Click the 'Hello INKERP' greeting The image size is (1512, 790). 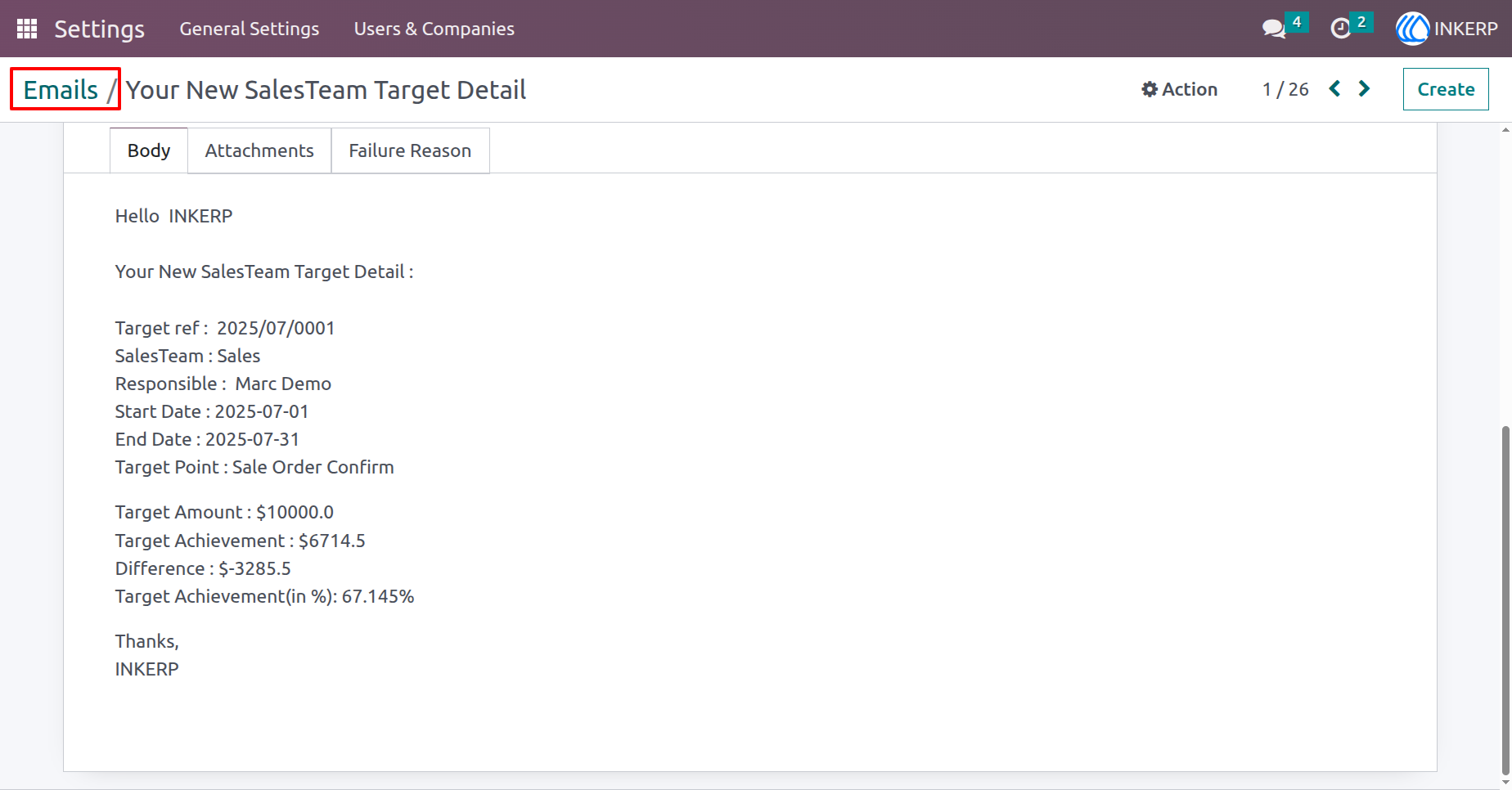173,216
